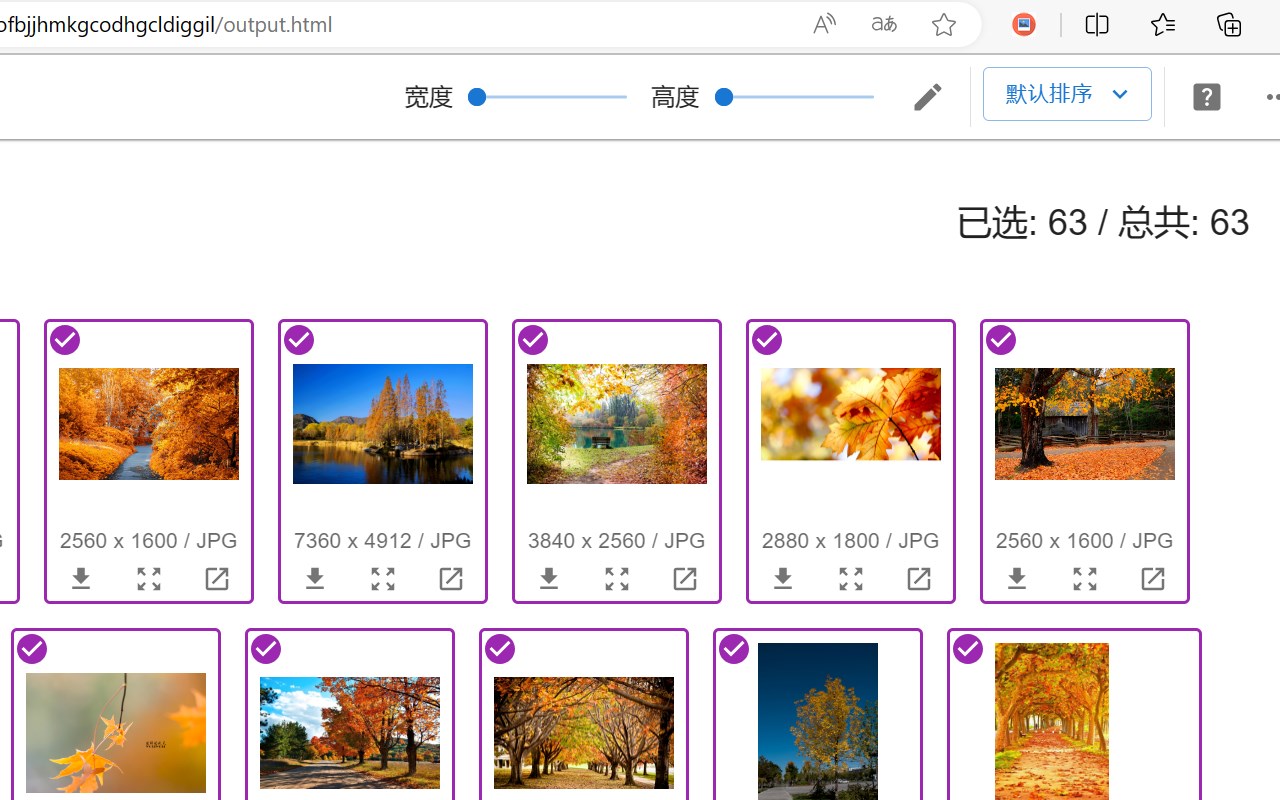Open first 2560 x 1600 river image in new tab

(217, 579)
